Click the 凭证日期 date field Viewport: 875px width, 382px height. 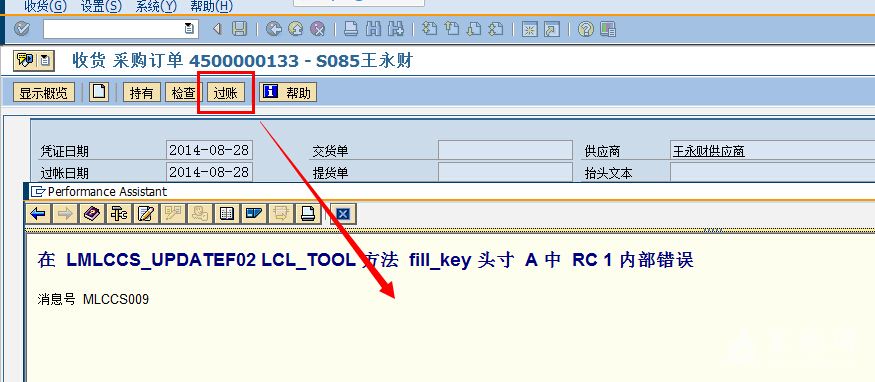(x=209, y=150)
